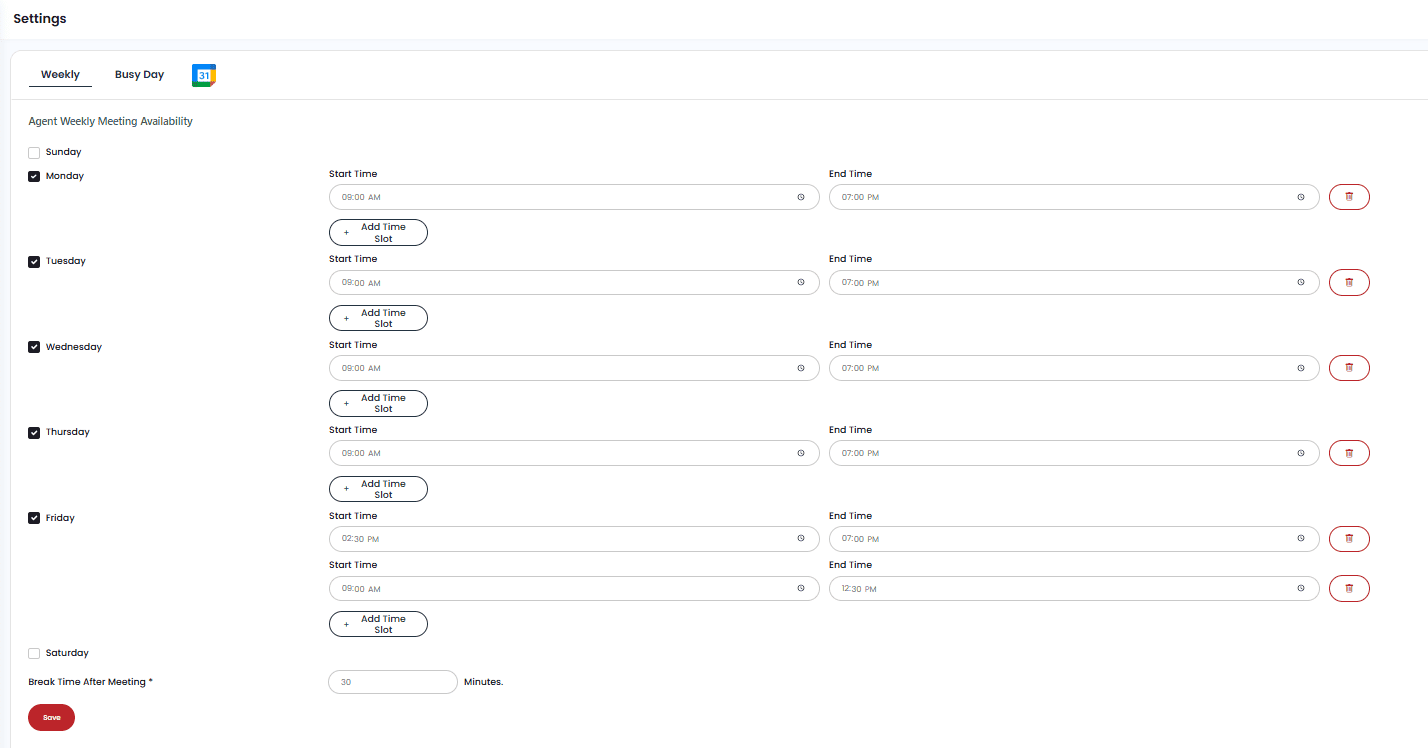Delete Friday's 09:00 AM slot with trash icon
Viewport: 1428px width, 748px height.
point(1349,589)
